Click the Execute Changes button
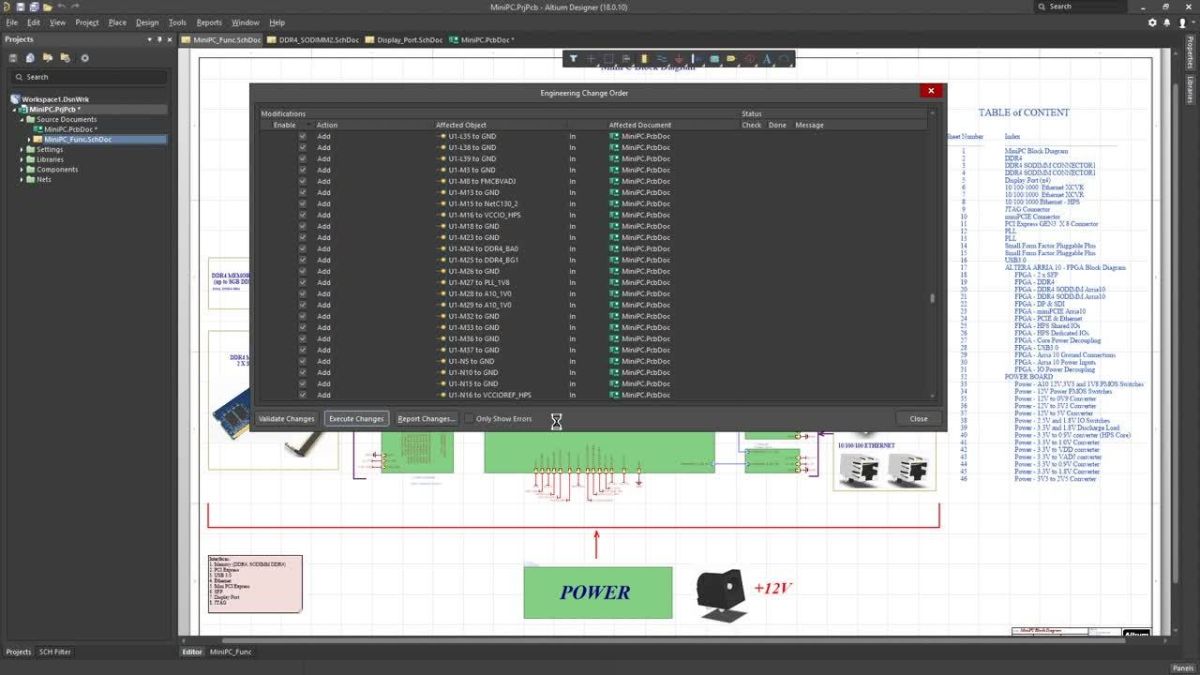This screenshot has width=1200, height=675. coord(356,419)
